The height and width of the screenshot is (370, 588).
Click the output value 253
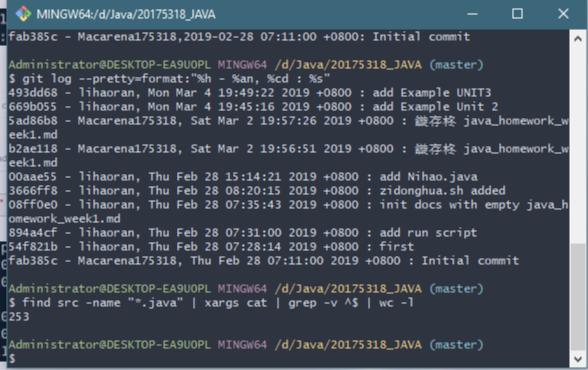pos(19,317)
